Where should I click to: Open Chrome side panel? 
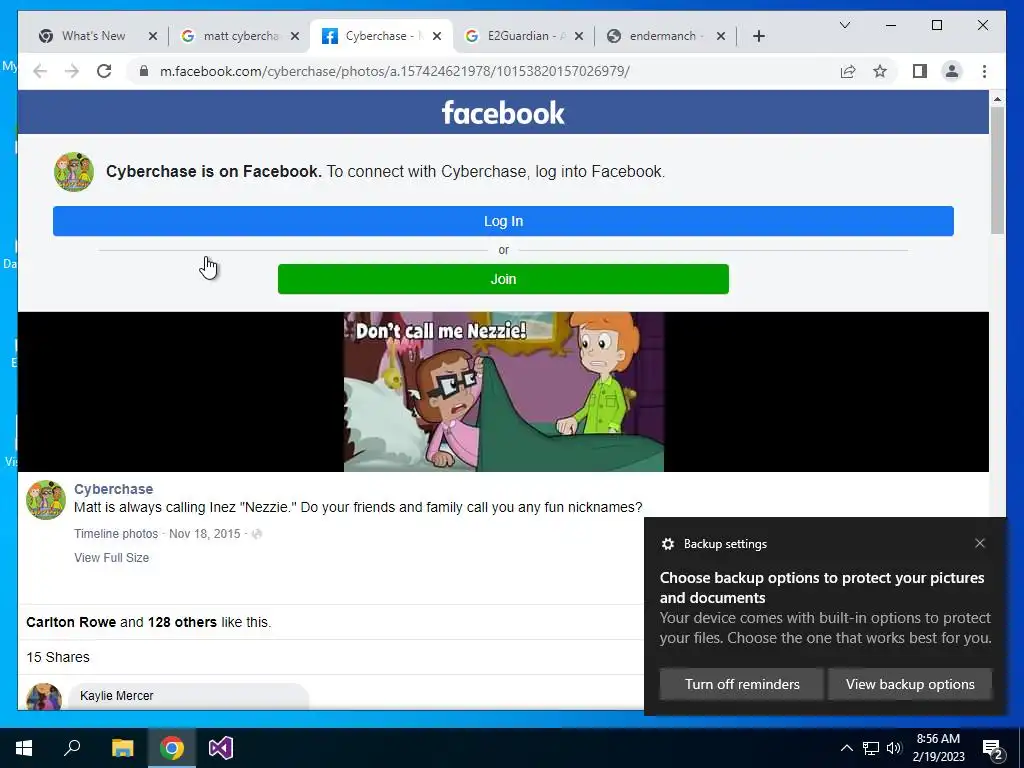tap(920, 71)
